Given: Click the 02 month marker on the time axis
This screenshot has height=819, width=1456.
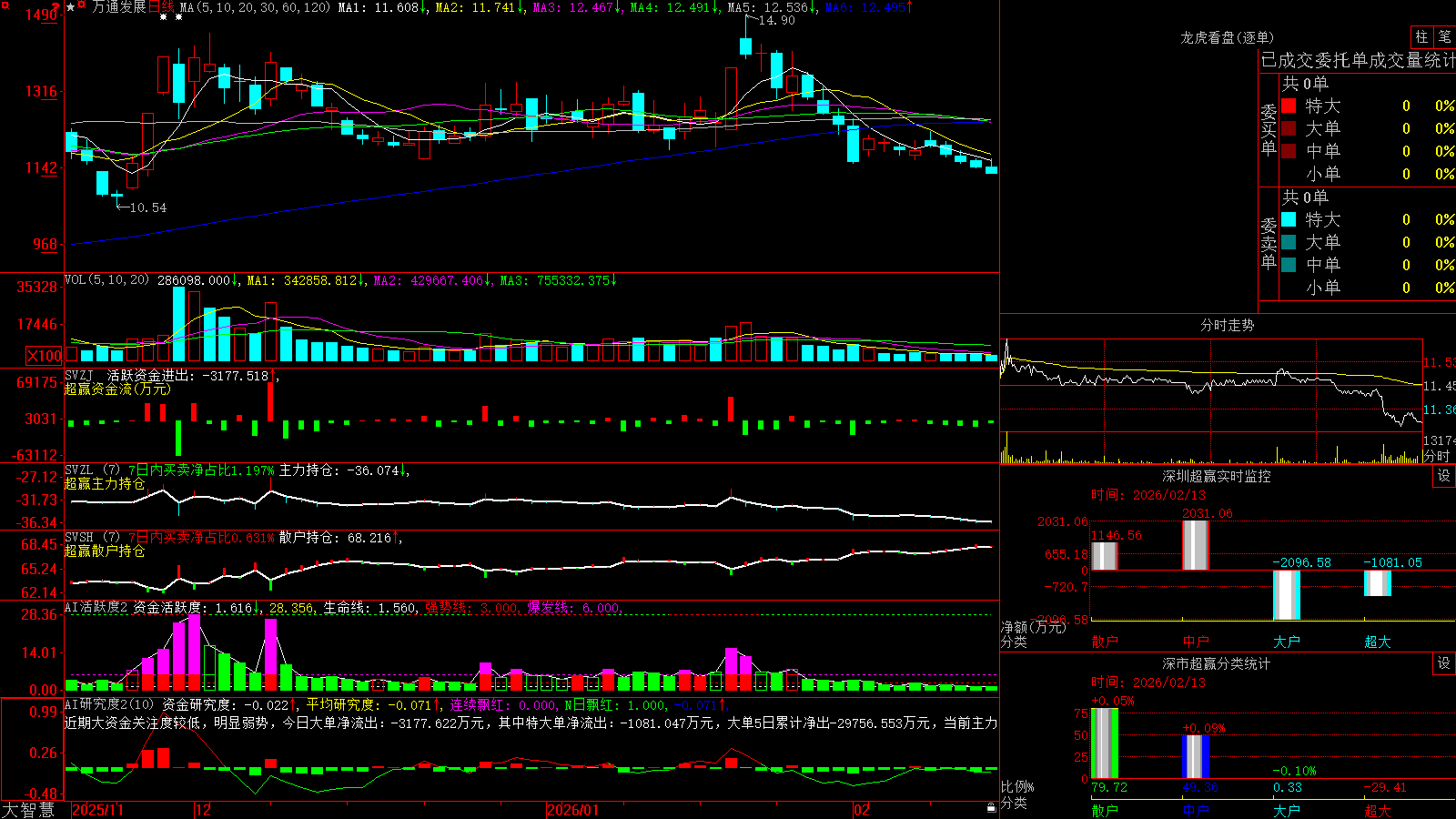Looking at the screenshot, I should [862, 810].
